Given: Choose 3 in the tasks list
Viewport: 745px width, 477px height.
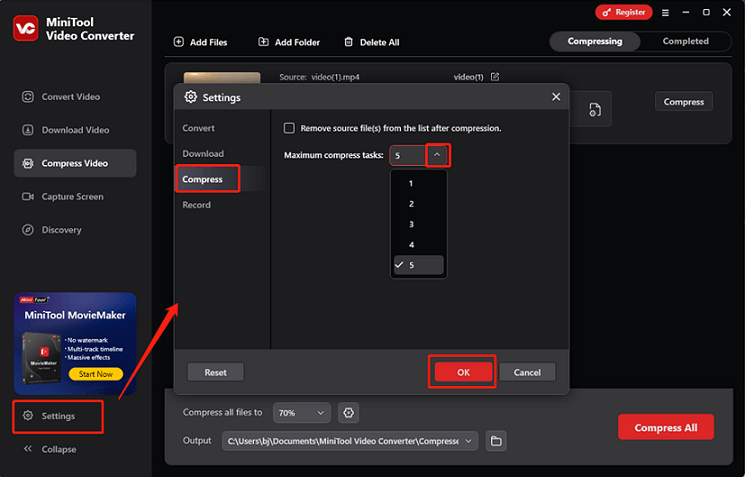Looking at the screenshot, I should (419, 224).
